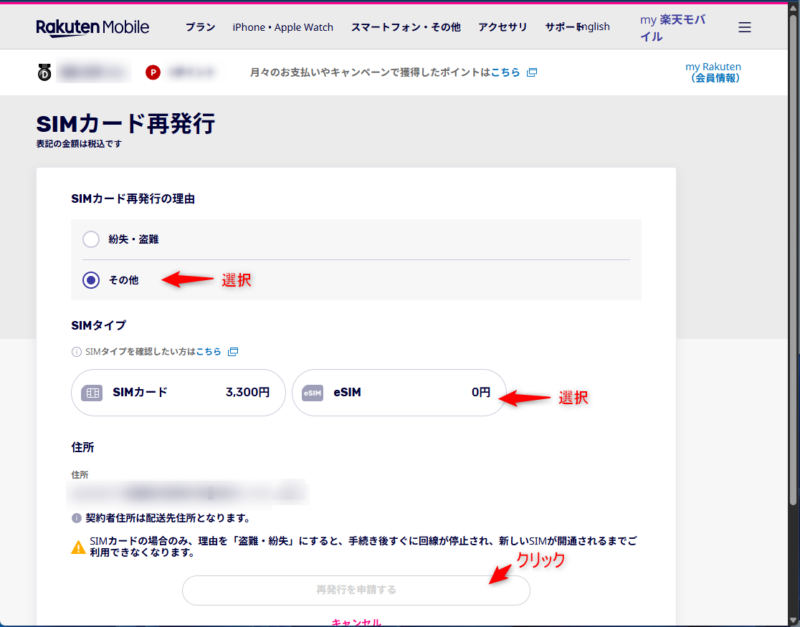This screenshot has width=800, height=627.
Task: Open the アクセサリ menu item
Action: point(502,27)
